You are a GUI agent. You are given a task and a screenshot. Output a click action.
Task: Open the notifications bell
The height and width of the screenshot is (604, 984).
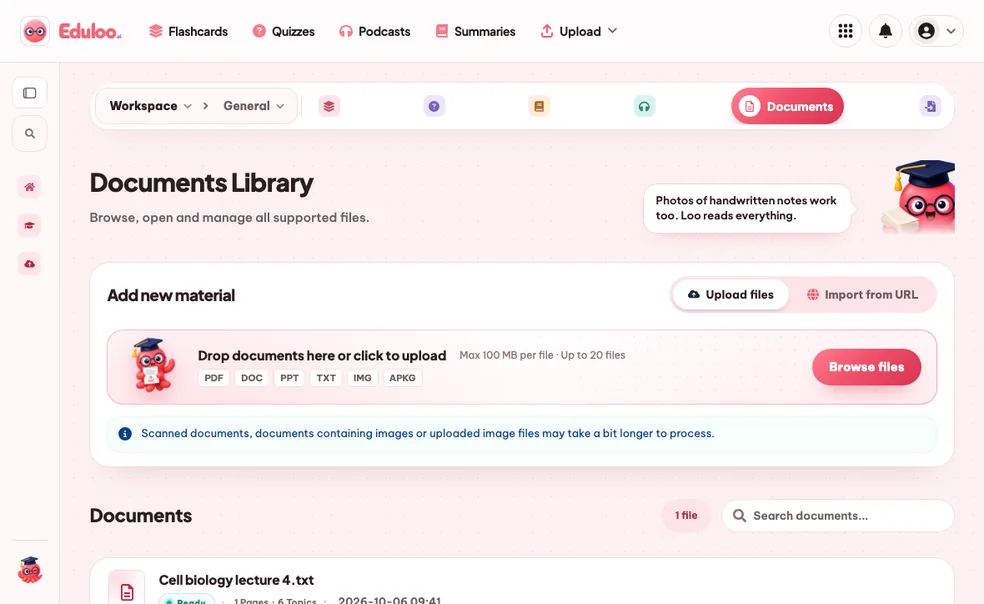(885, 31)
